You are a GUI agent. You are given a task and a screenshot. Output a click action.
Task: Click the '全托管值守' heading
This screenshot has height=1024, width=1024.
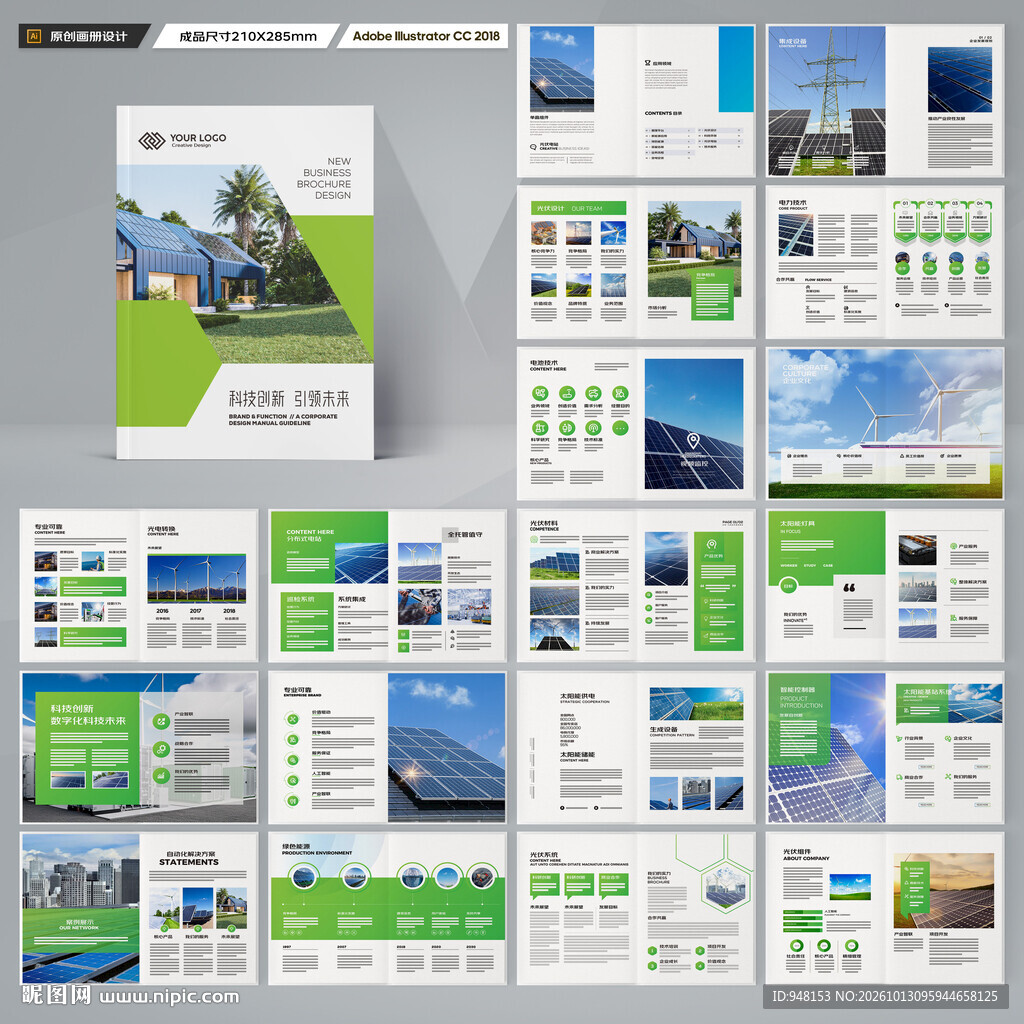point(465,534)
